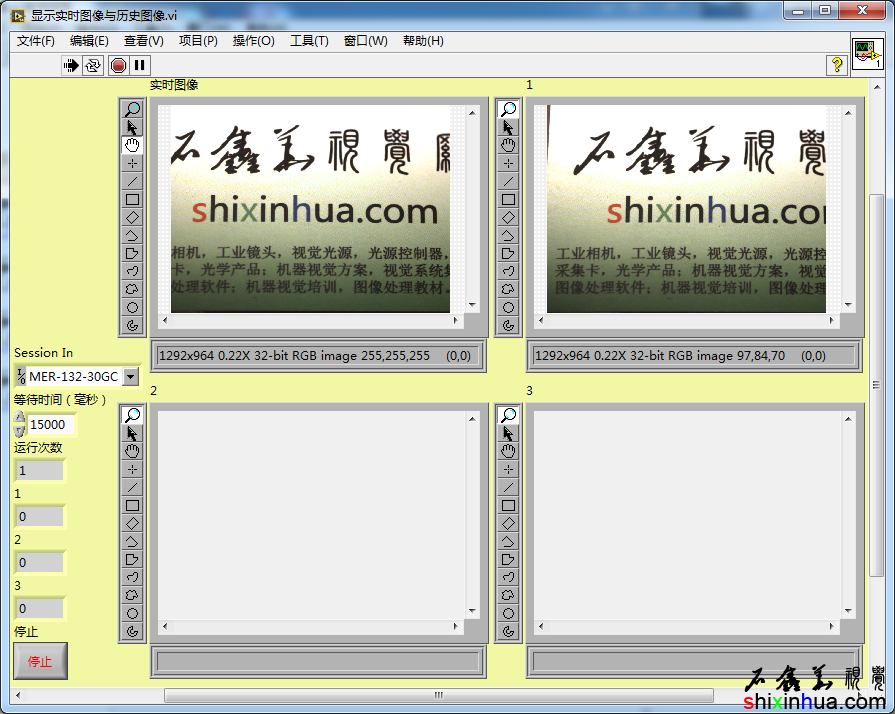This screenshot has width=895, height=714.
Task: Click the 运行次数 run count indicator
Action: (40, 471)
